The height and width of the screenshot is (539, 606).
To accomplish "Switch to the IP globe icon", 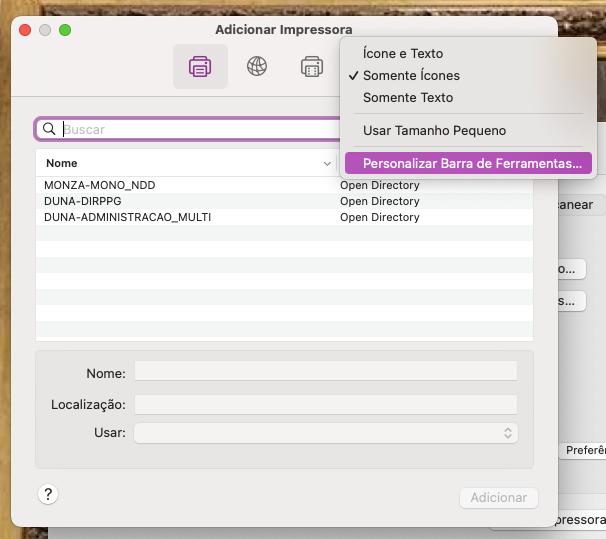I will [x=257, y=67].
